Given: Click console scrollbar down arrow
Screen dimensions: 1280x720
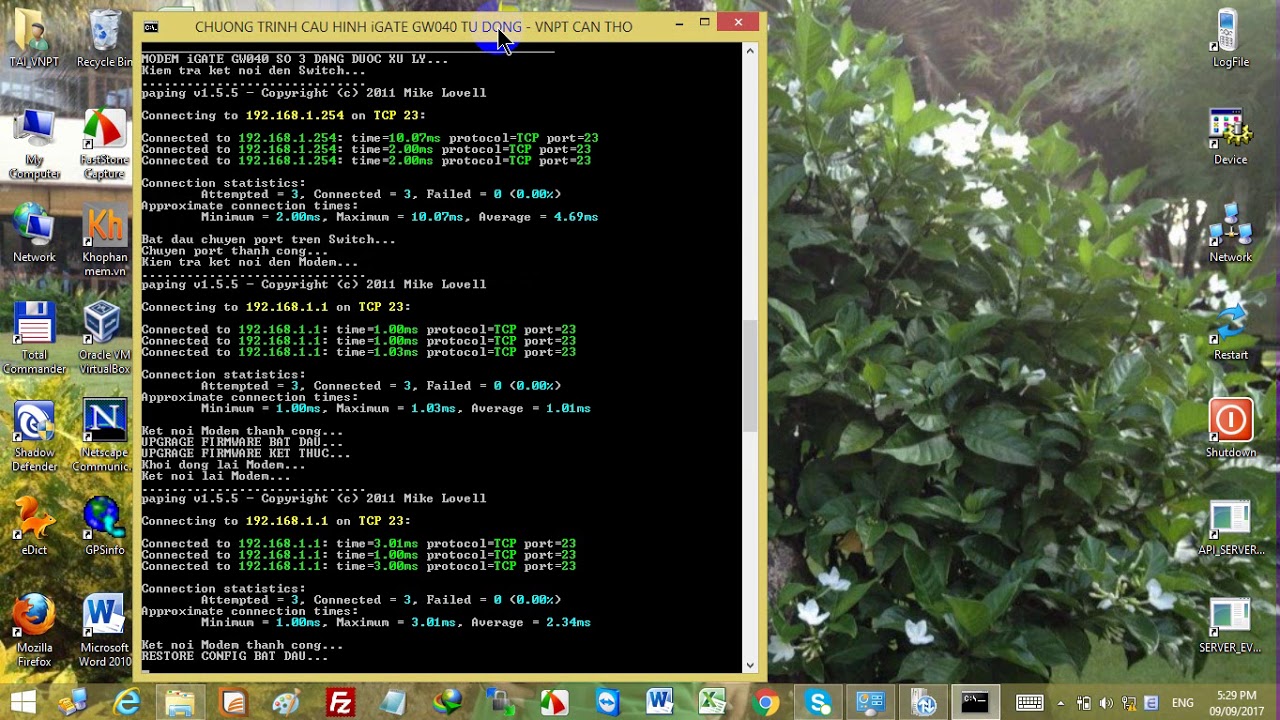Looking at the screenshot, I should [750, 664].
